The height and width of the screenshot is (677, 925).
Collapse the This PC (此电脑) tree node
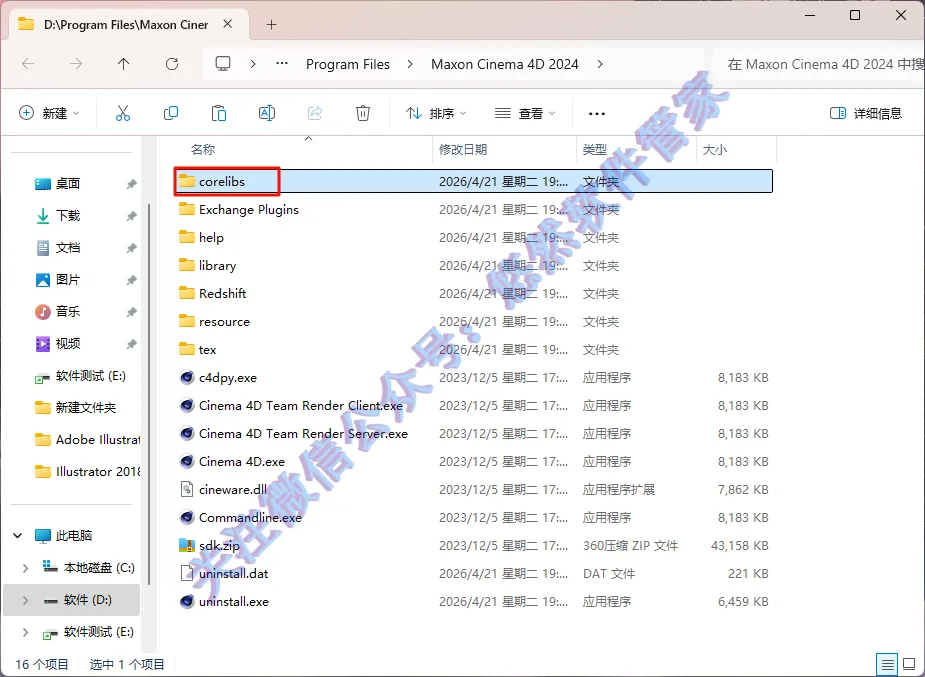point(18,535)
